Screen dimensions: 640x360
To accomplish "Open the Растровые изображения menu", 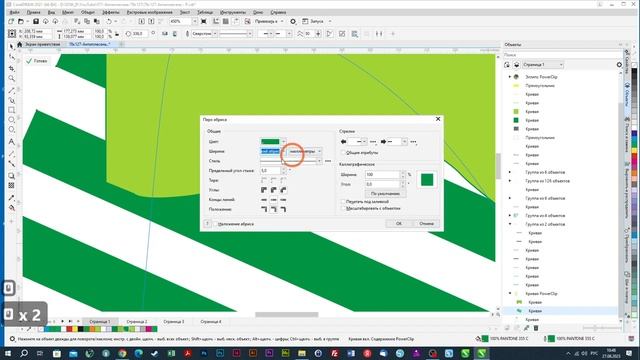I will [x=149, y=12].
